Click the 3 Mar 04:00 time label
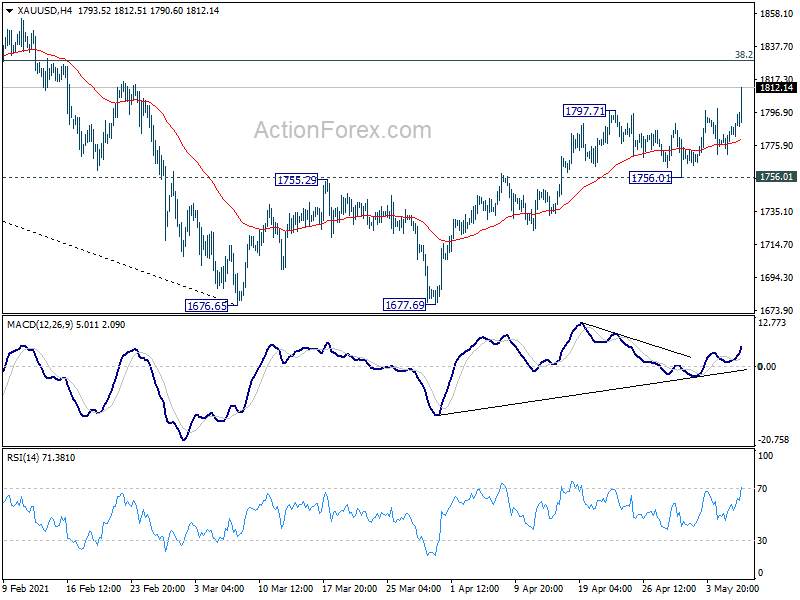Image resolution: width=800 pixels, height=600 pixels. (219, 588)
